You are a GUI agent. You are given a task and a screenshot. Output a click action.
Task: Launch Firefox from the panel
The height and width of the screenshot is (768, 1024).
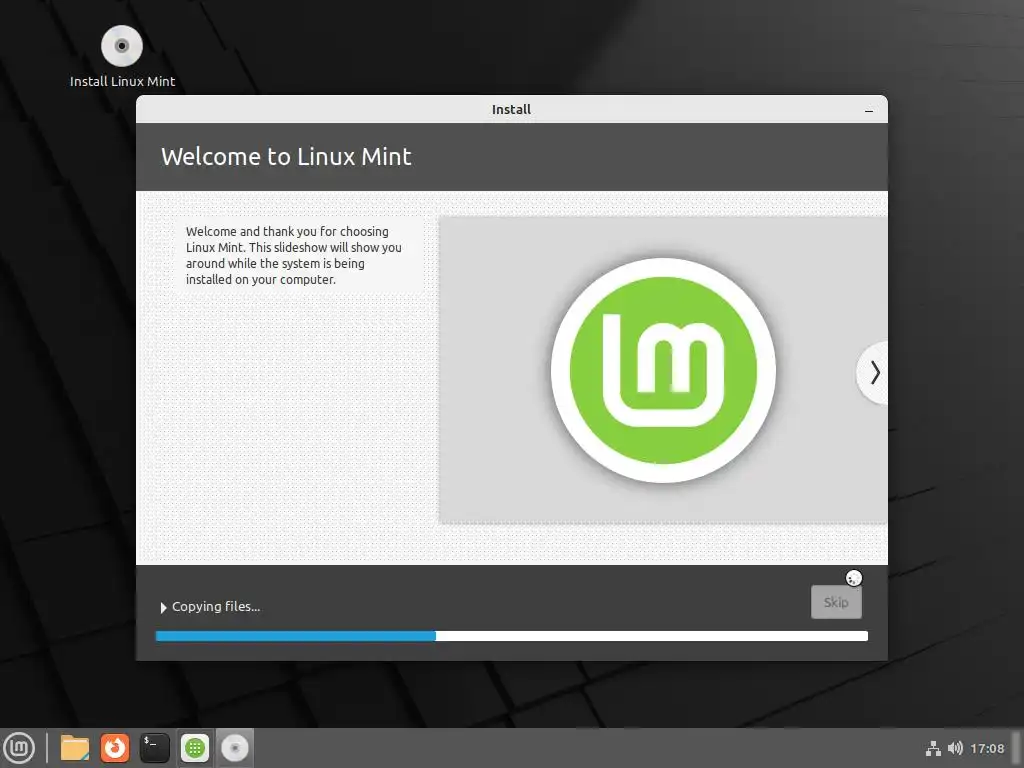[114, 748]
